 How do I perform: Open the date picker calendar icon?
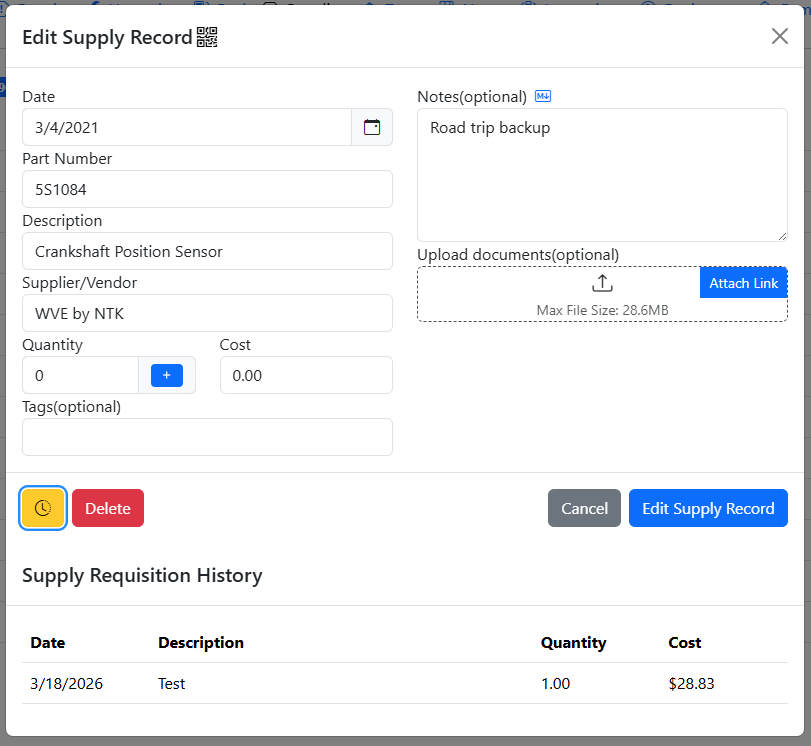[x=372, y=127]
